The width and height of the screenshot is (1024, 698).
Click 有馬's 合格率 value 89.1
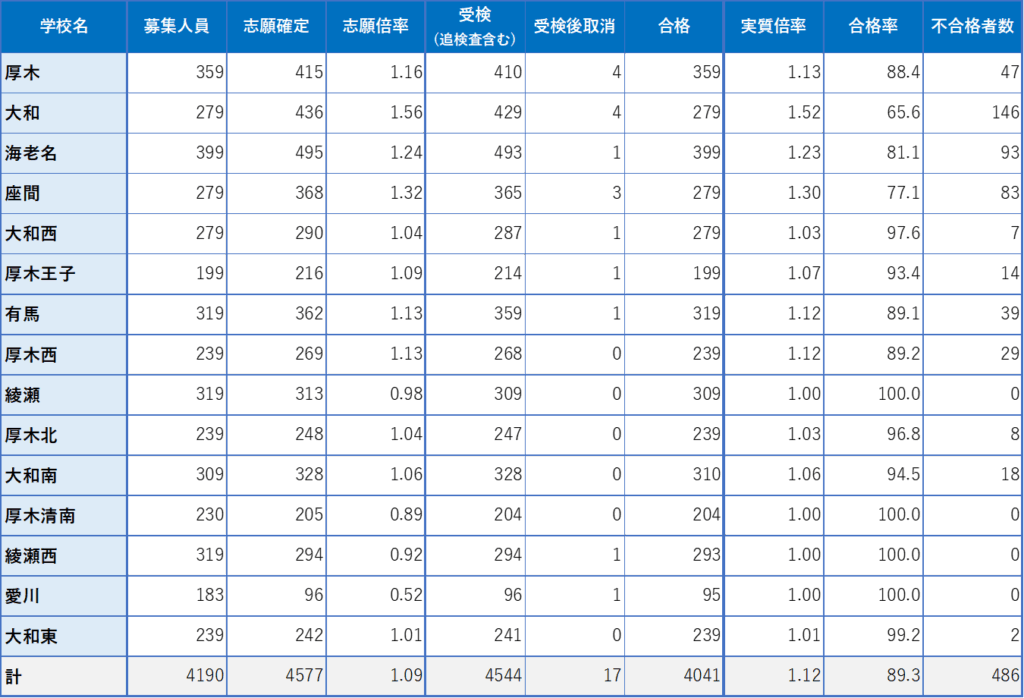pyautogui.click(x=903, y=313)
